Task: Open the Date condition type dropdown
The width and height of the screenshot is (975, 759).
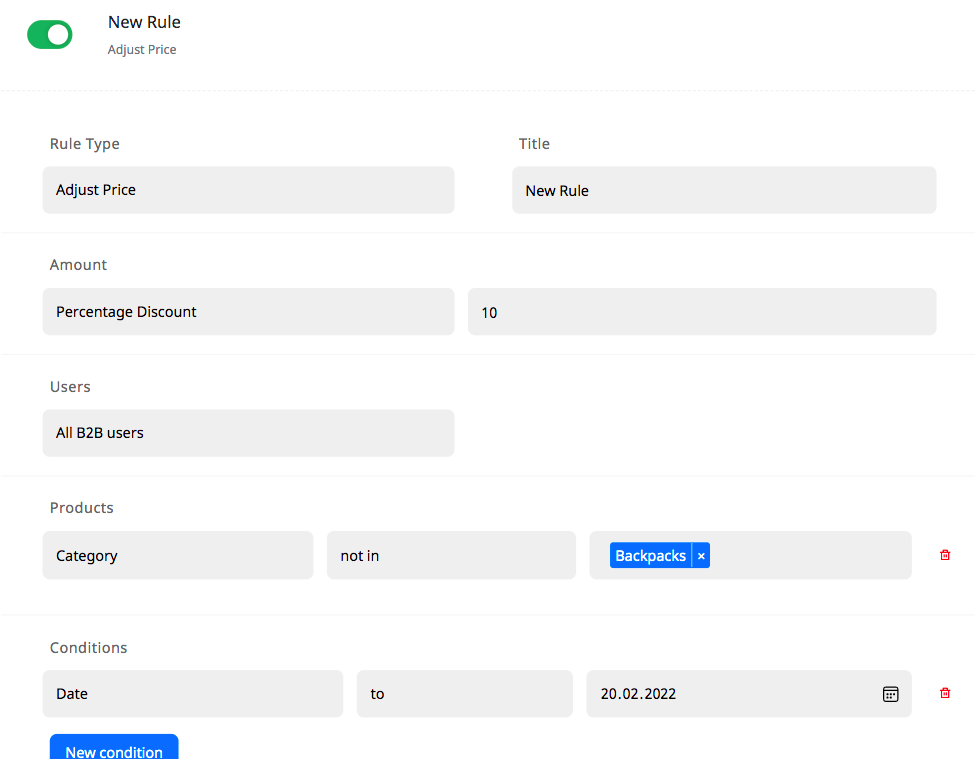Action: point(192,694)
